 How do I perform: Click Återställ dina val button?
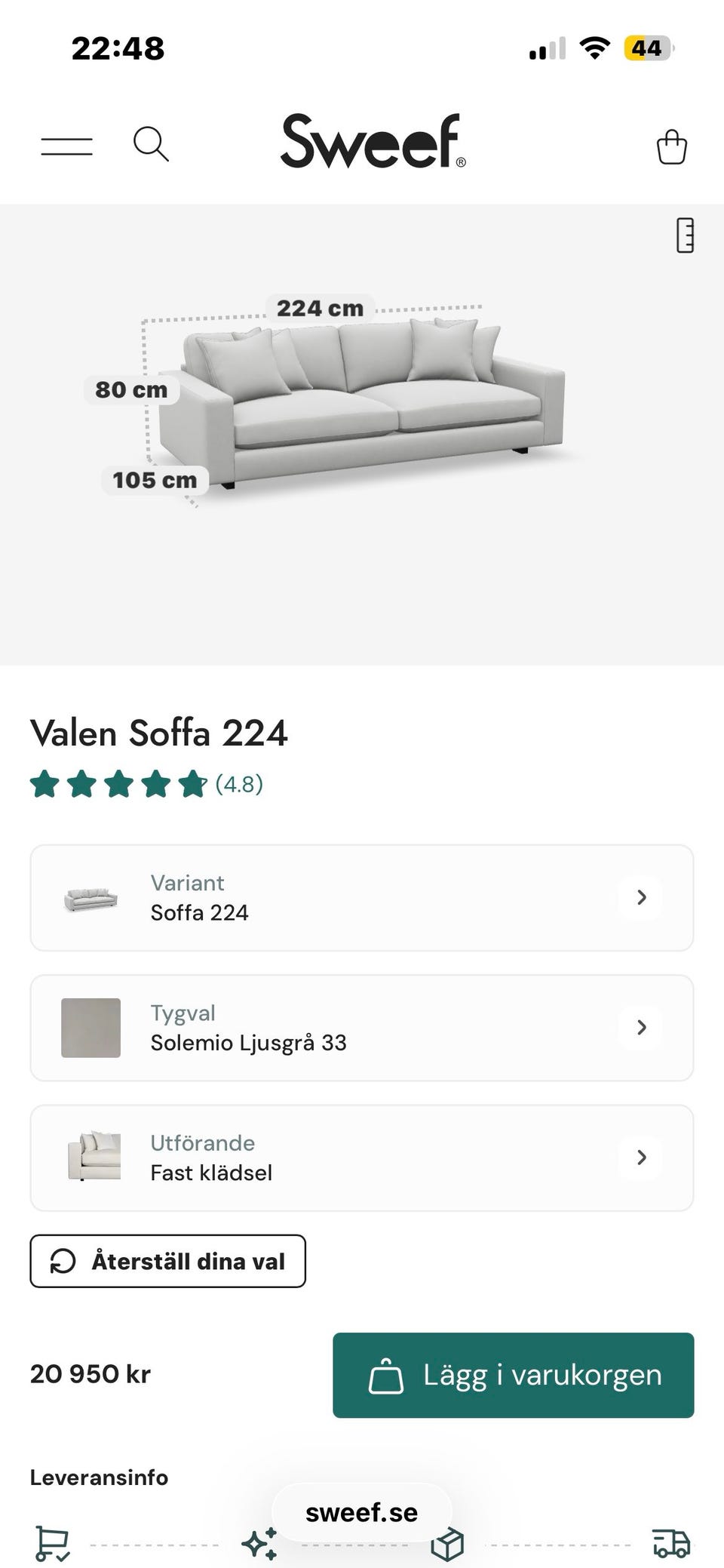167,1261
